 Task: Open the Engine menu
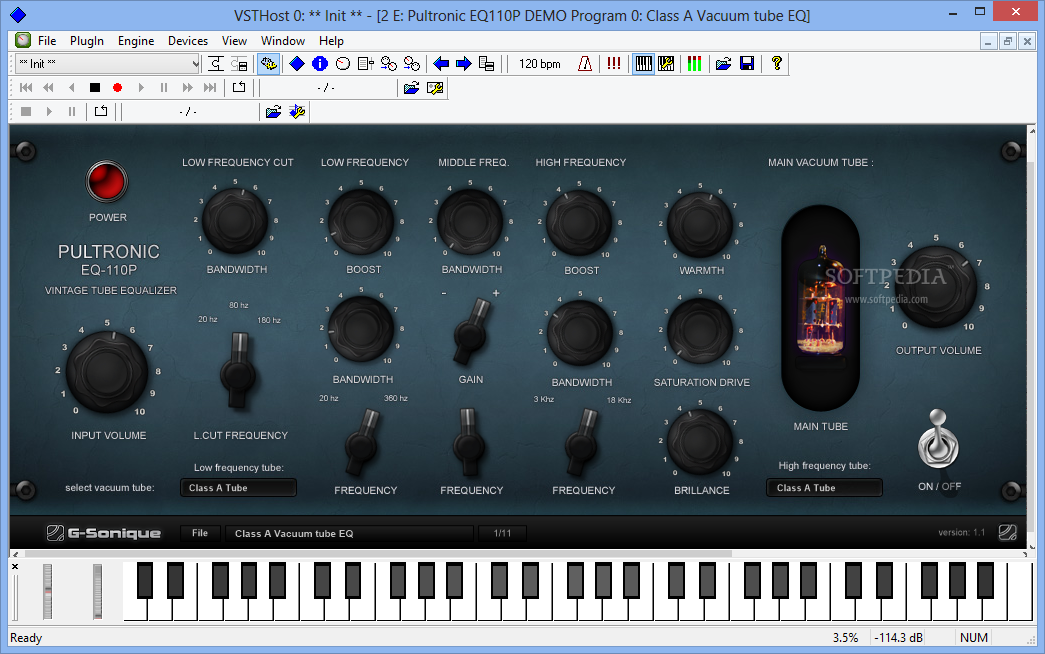136,41
